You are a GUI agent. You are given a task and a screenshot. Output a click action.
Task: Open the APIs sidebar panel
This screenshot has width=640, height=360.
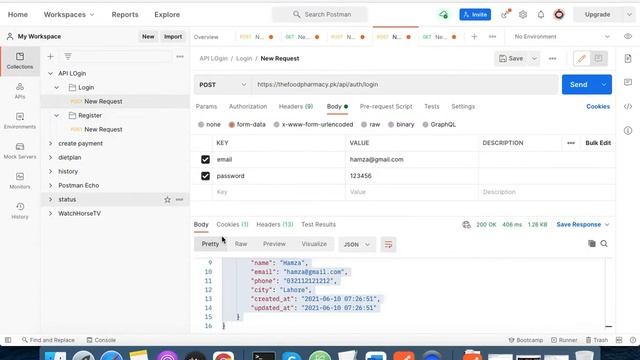click(x=20, y=91)
